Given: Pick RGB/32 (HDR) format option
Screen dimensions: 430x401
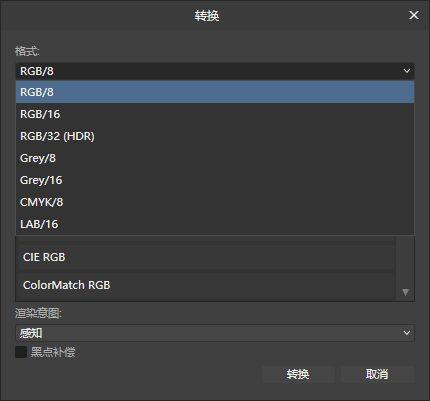Looking at the screenshot, I should coord(215,136).
